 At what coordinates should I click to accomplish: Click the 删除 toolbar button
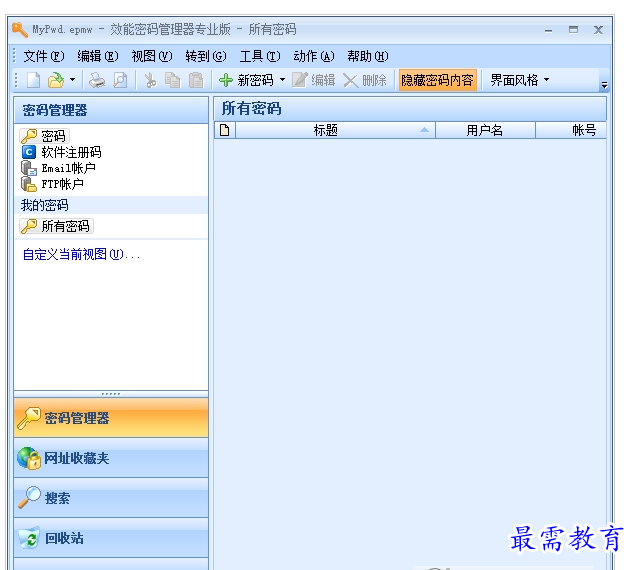[x=365, y=80]
